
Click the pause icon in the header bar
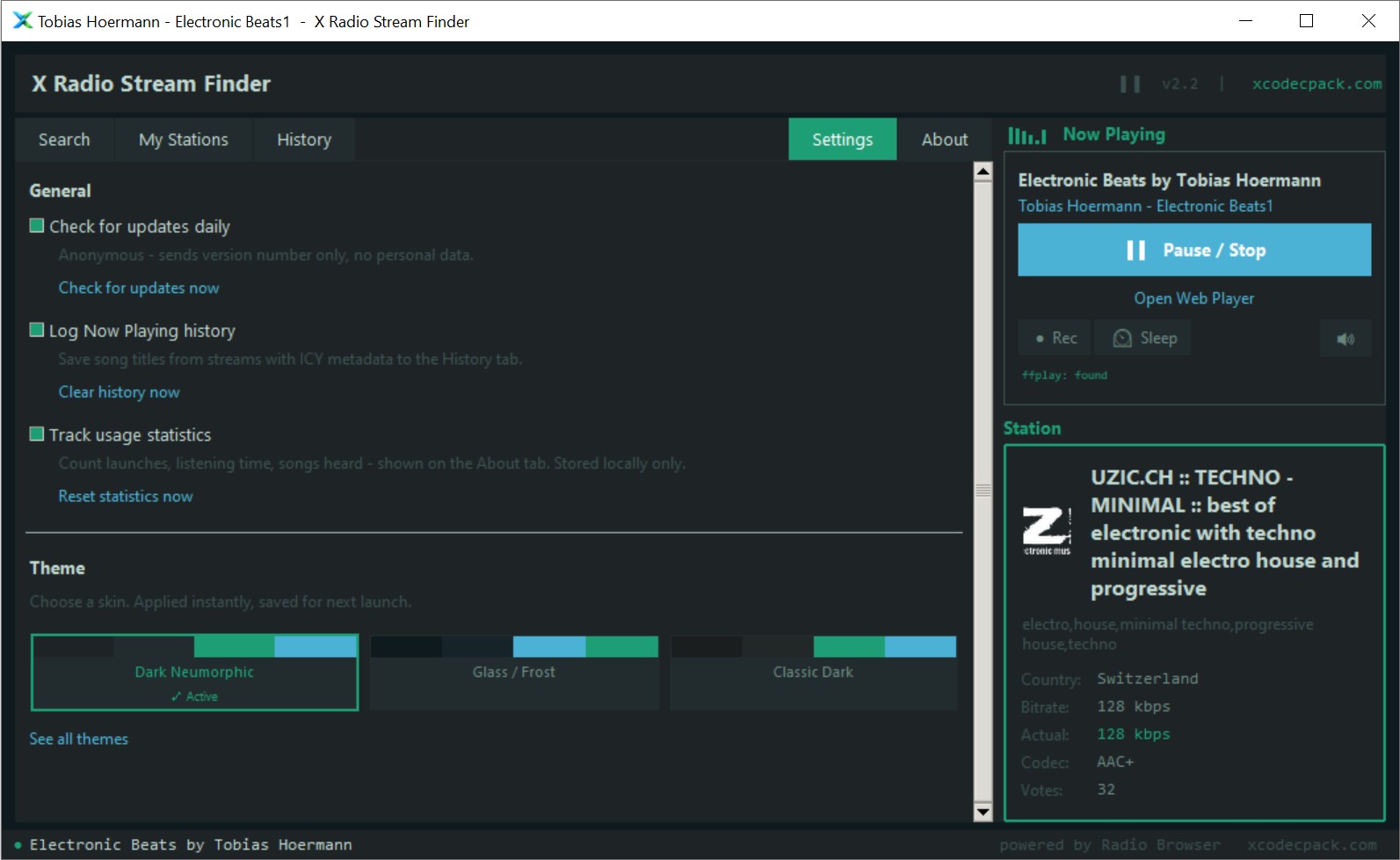click(x=1130, y=84)
